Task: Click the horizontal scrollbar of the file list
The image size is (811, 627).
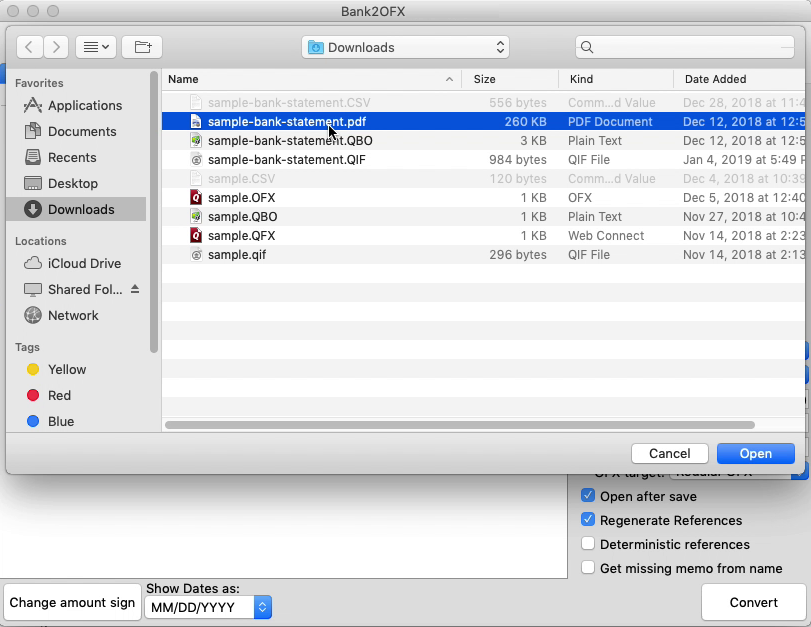Action: (x=459, y=425)
